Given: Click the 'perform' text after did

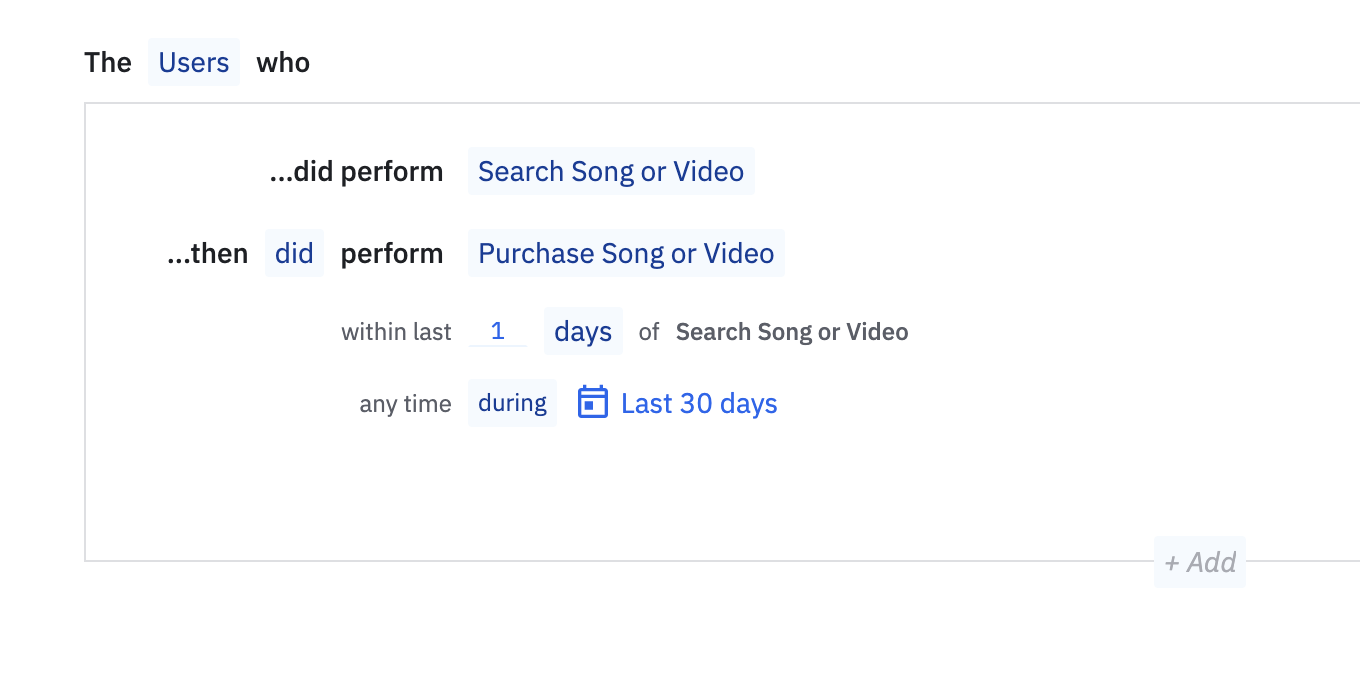Looking at the screenshot, I should coord(392,254).
